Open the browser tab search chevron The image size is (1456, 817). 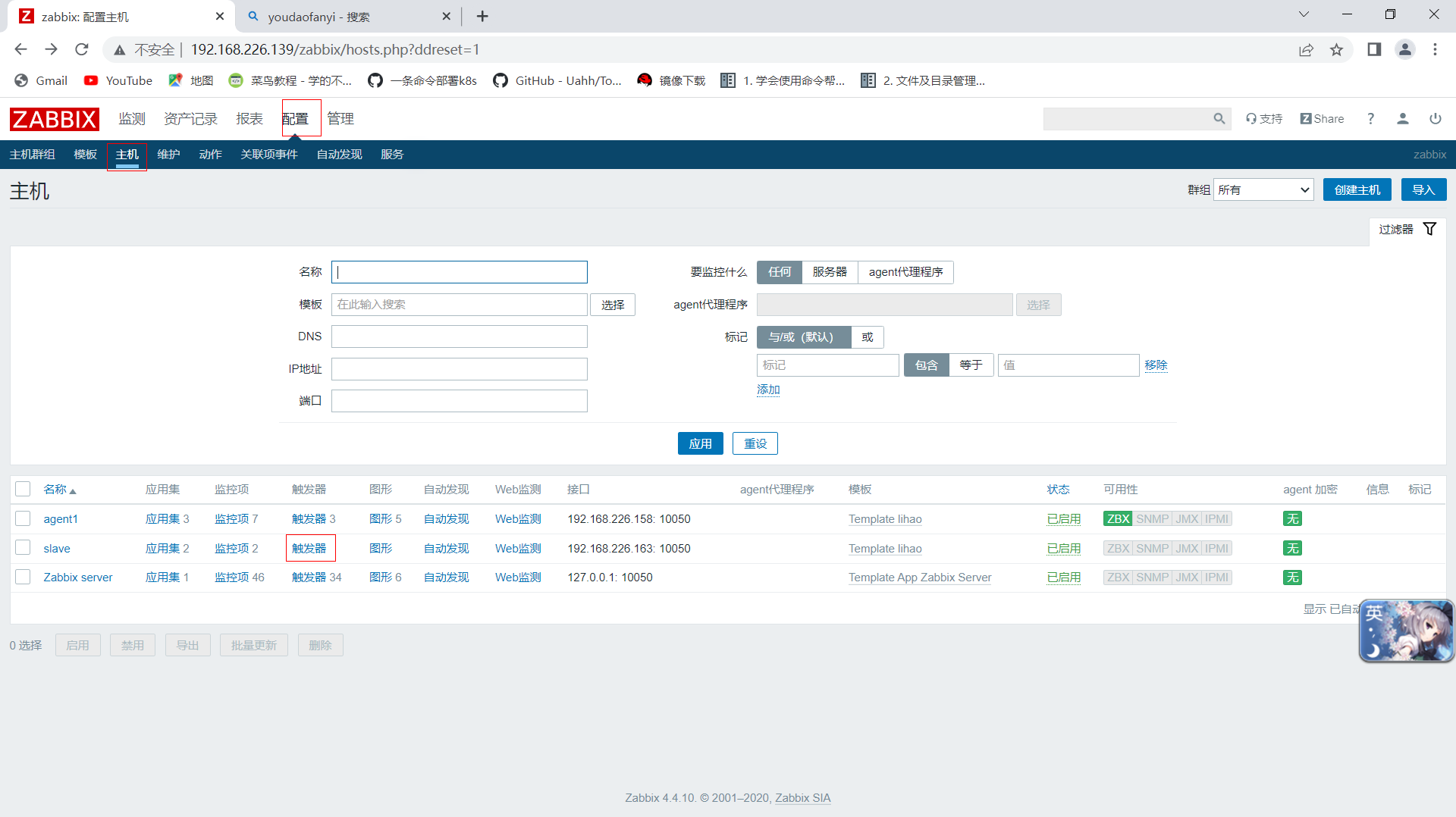click(1304, 14)
